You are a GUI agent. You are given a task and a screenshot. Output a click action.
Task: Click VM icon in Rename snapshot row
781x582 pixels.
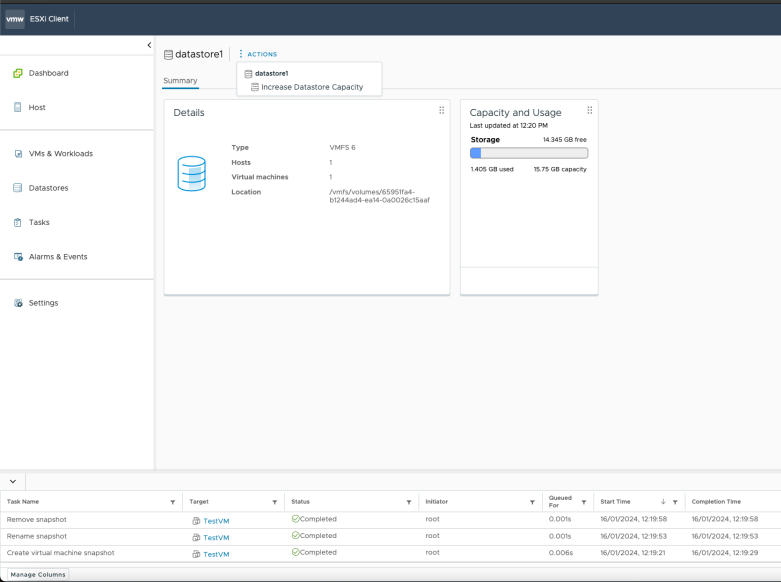coord(196,538)
